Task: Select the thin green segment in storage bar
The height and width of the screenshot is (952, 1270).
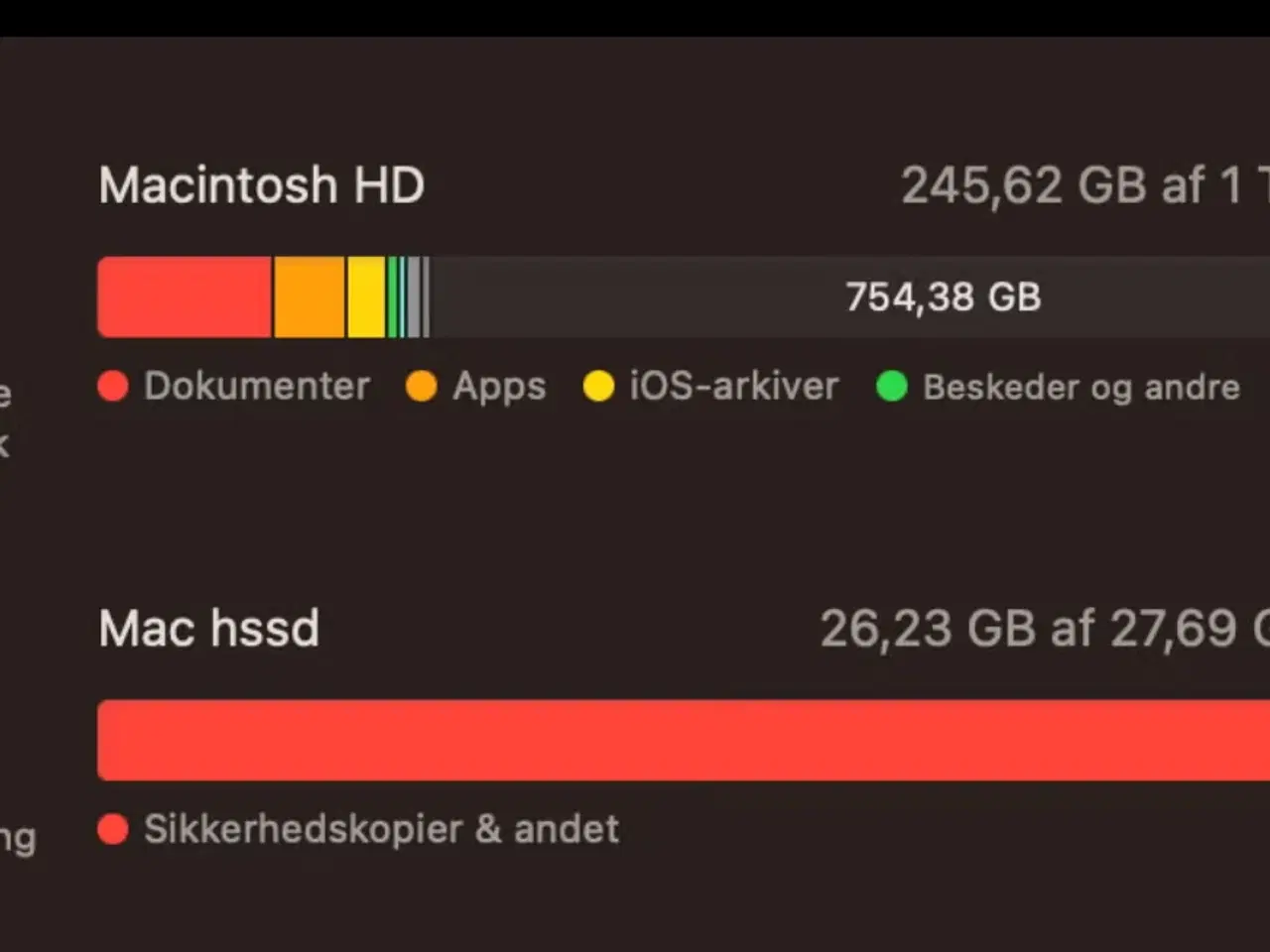Action: (393, 297)
